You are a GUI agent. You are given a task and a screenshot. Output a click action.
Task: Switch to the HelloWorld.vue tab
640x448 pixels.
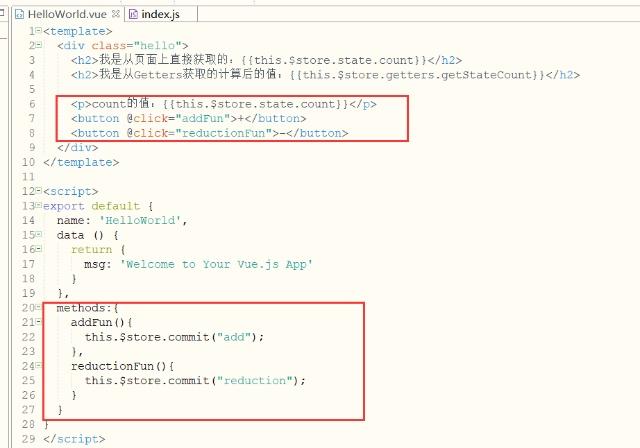[x=67, y=14]
